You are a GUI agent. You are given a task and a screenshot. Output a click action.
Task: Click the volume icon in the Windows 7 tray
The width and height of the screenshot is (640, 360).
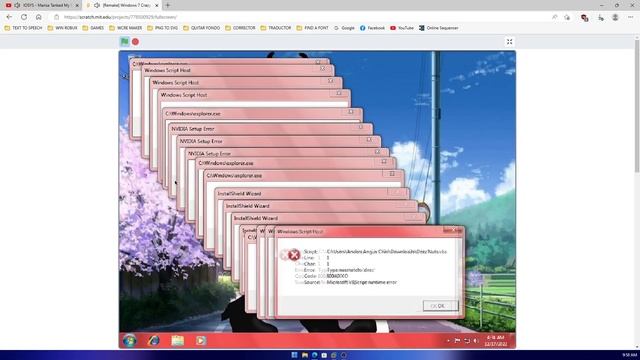476,341
